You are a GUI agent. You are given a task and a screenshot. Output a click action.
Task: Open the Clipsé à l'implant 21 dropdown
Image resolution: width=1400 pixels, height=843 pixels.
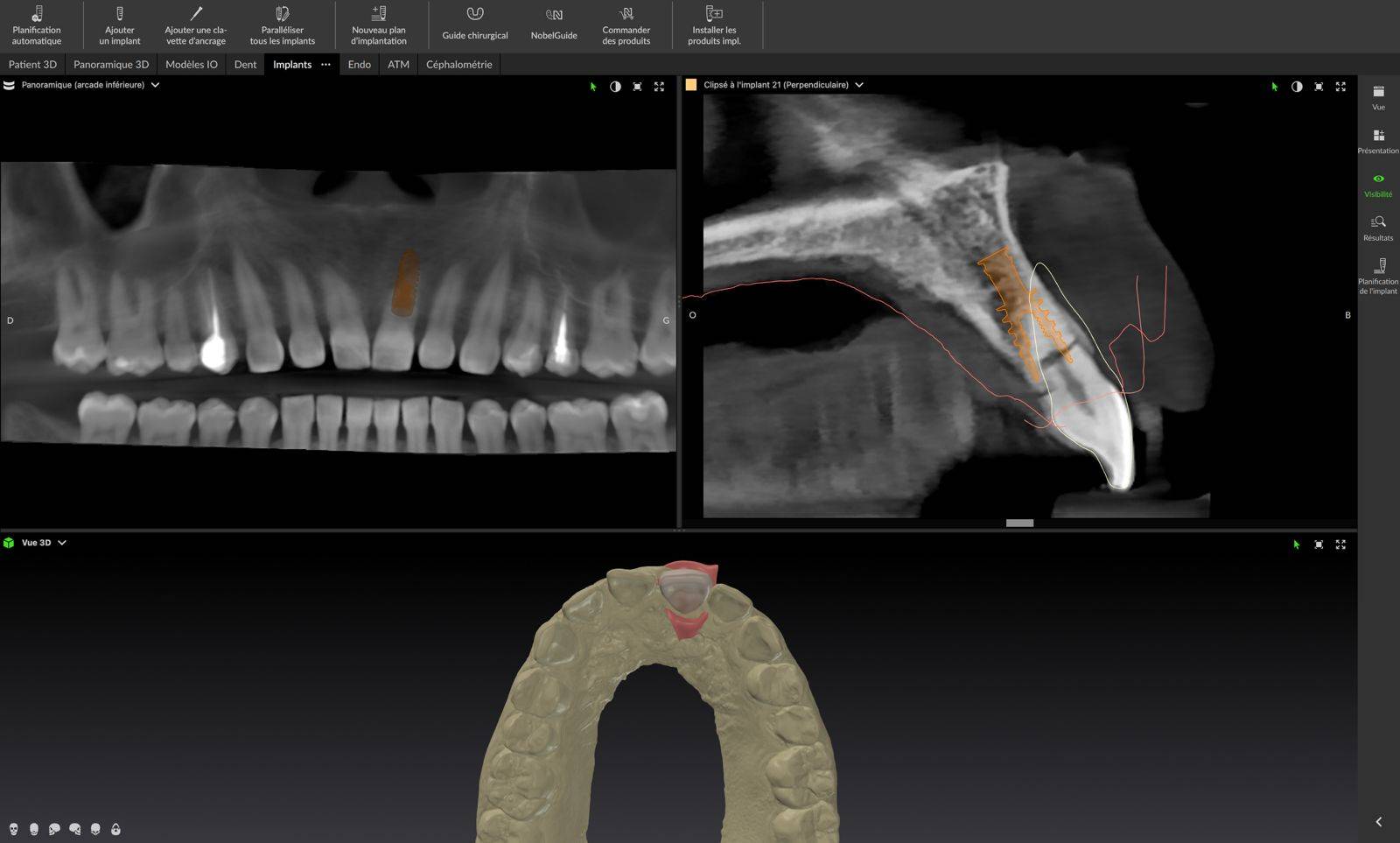(x=859, y=85)
